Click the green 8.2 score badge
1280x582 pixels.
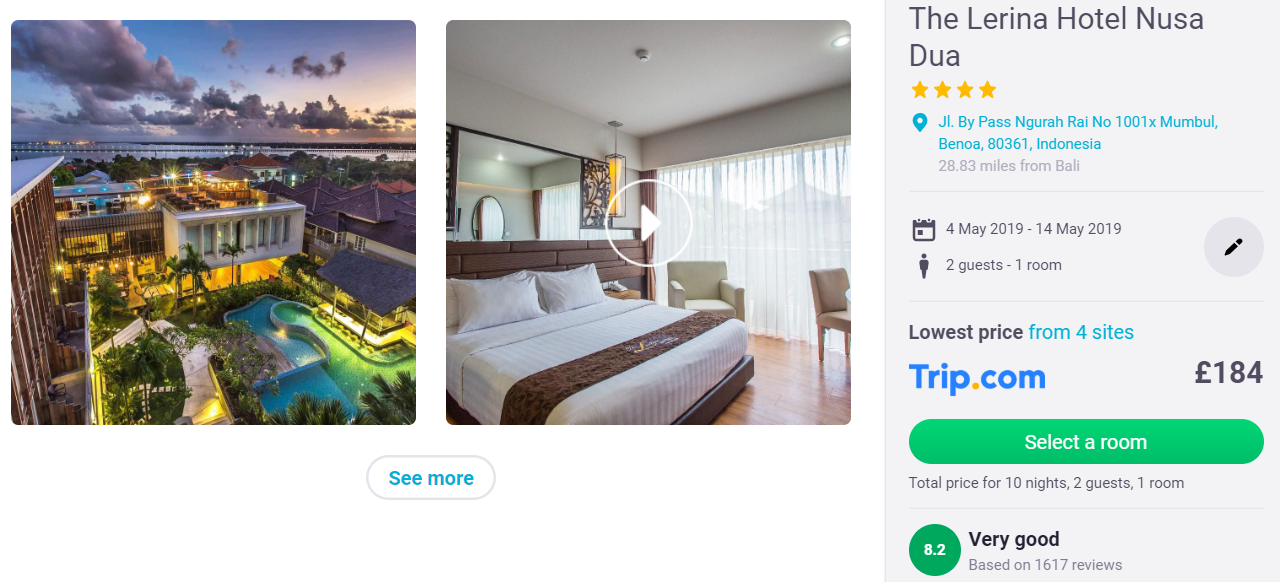(x=934, y=550)
